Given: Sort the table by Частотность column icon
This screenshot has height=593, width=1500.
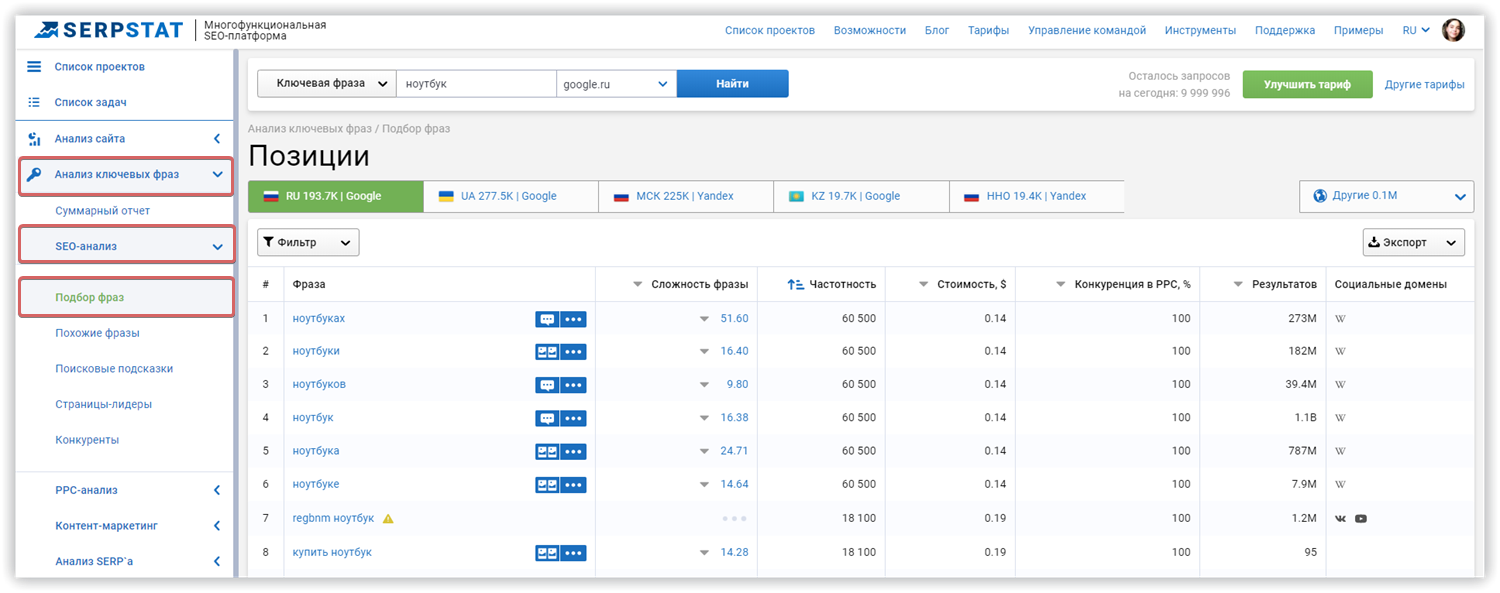Looking at the screenshot, I should pos(796,285).
